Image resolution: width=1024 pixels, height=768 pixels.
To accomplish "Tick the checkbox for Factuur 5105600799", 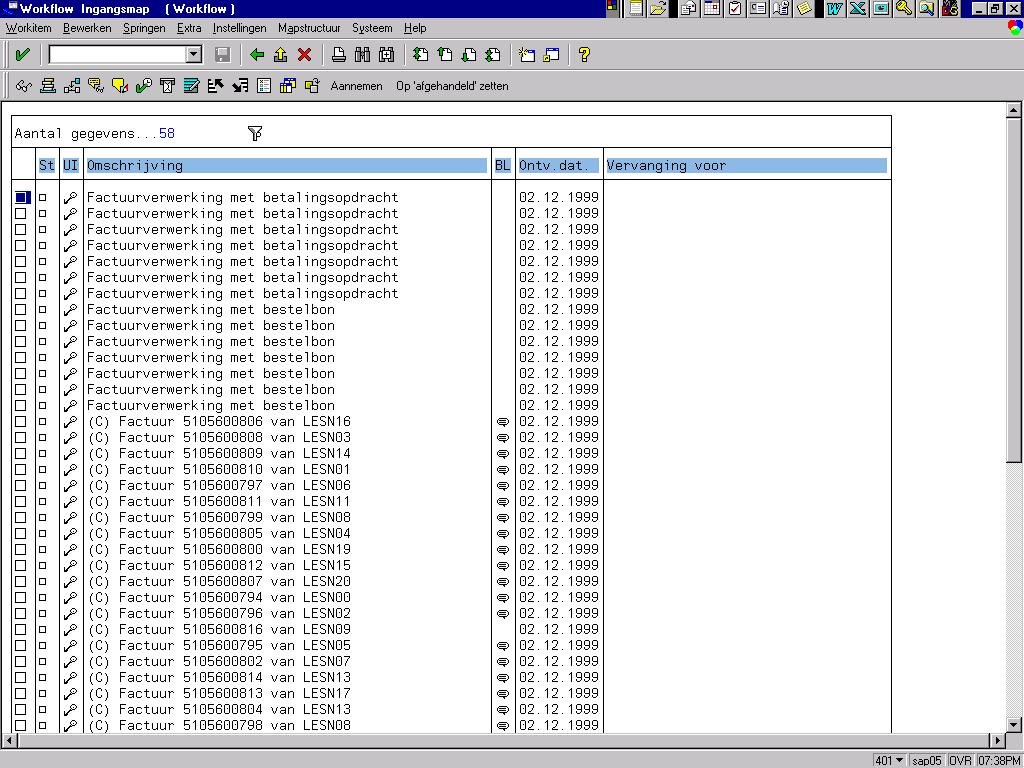I will (x=21, y=518).
